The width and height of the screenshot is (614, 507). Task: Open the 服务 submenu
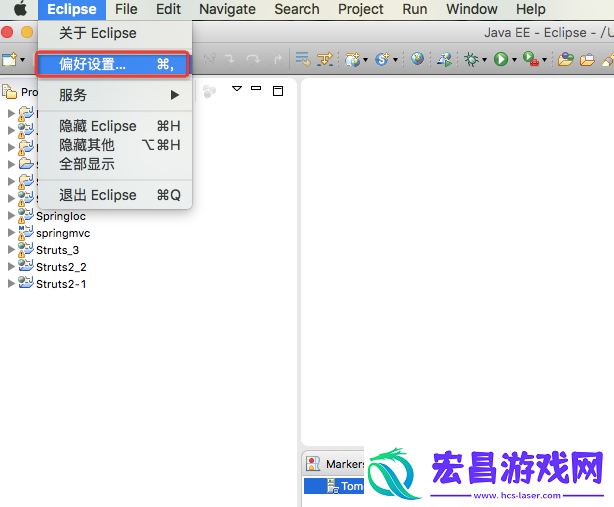click(115, 95)
